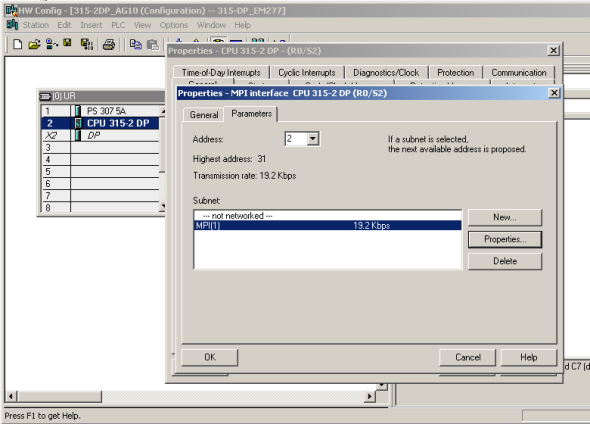Open the MPI Address dropdown
The width and height of the screenshot is (590, 424).
[x=312, y=139]
